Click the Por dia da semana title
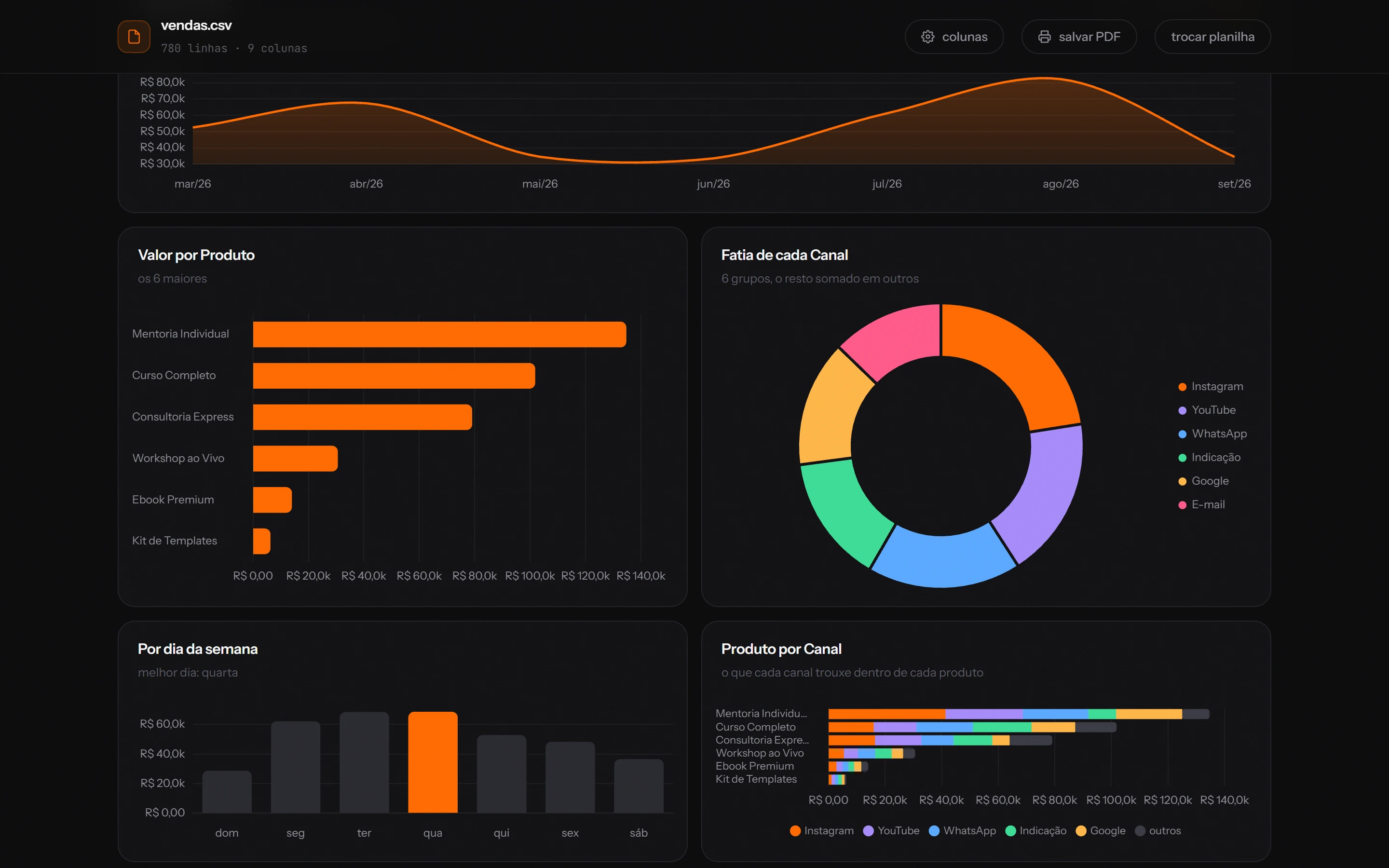Screen dimensions: 1389x868 click(x=197, y=649)
